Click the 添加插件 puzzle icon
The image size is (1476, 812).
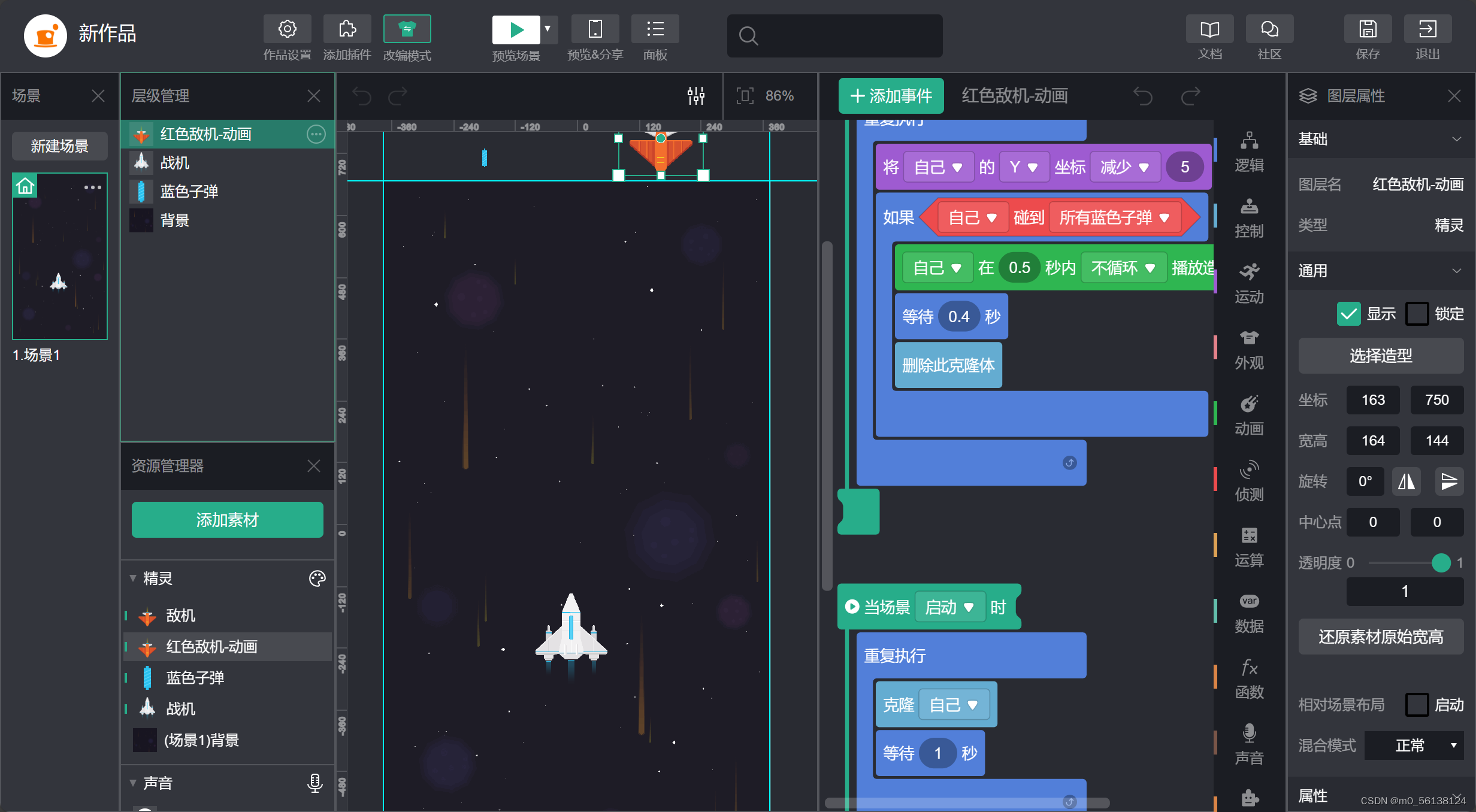coord(347,29)
